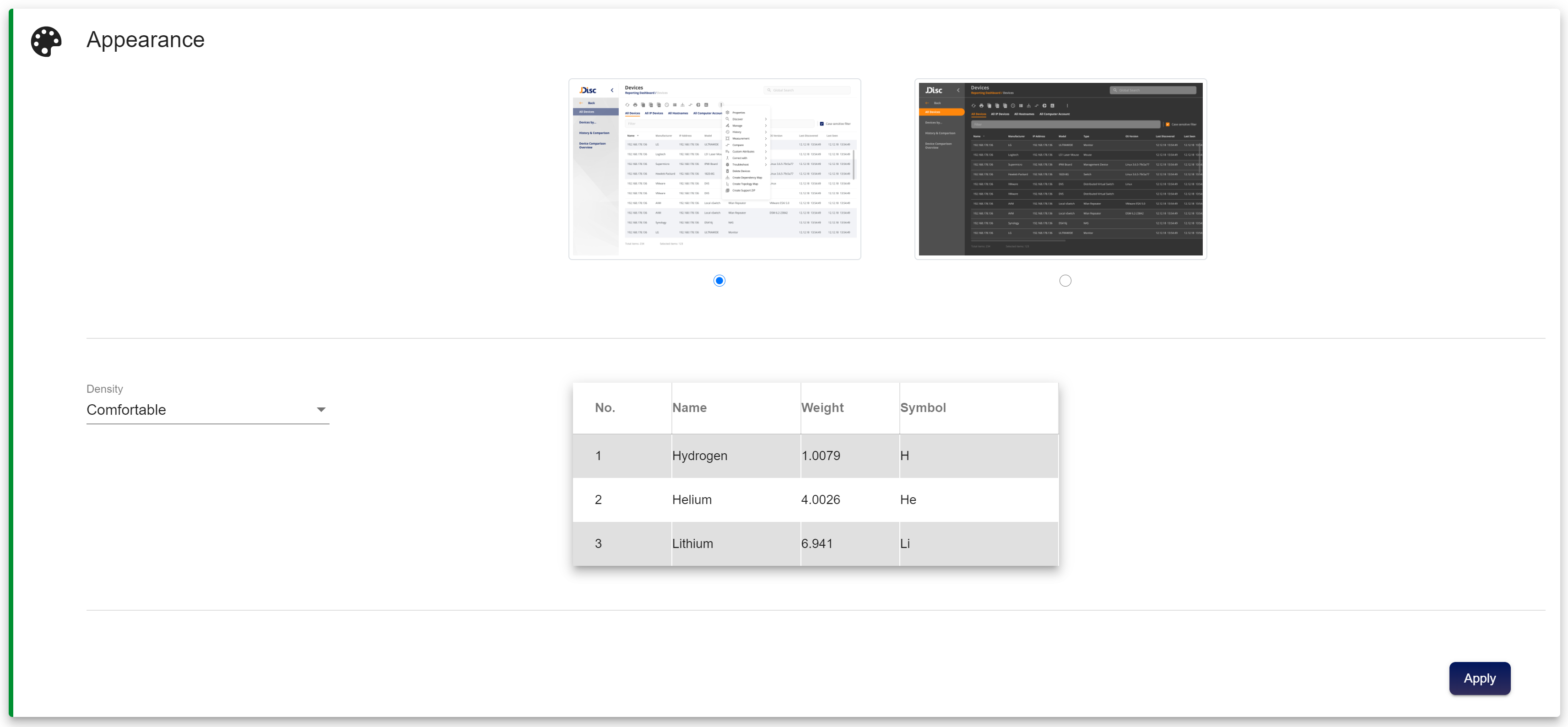Click the Appearance heading text
This screenshot has width=1568, height=727.
[x=145, y=40]
